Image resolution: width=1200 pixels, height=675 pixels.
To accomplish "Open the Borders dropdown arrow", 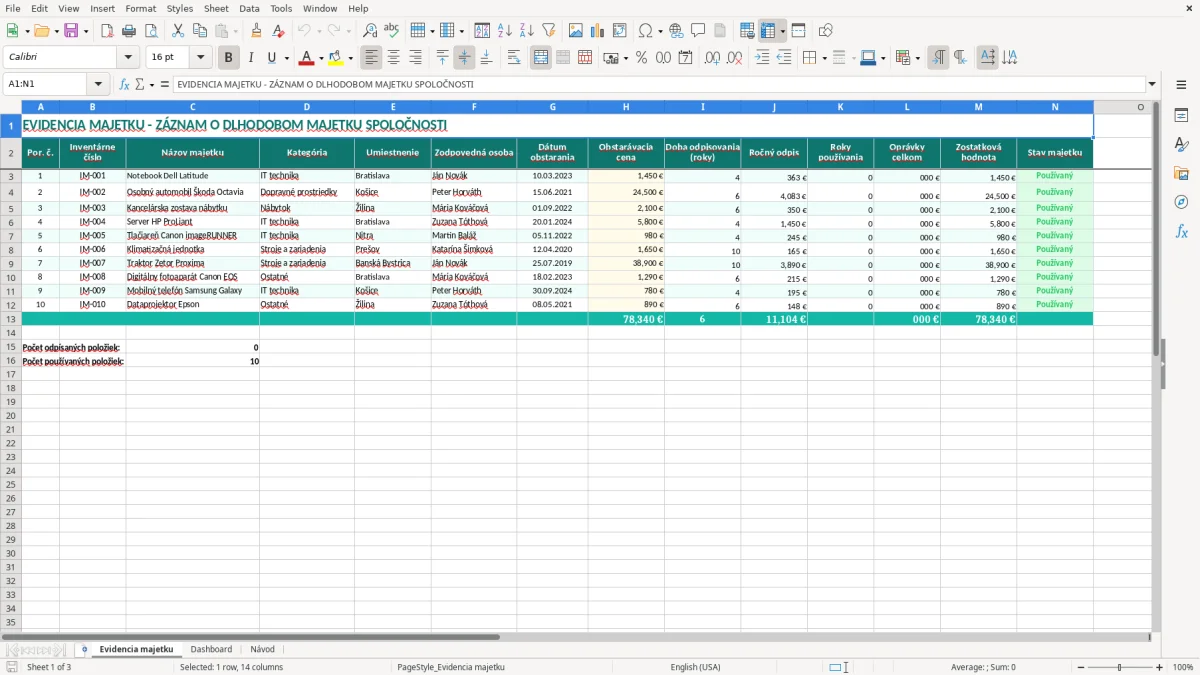I will [x=824, y=58].
